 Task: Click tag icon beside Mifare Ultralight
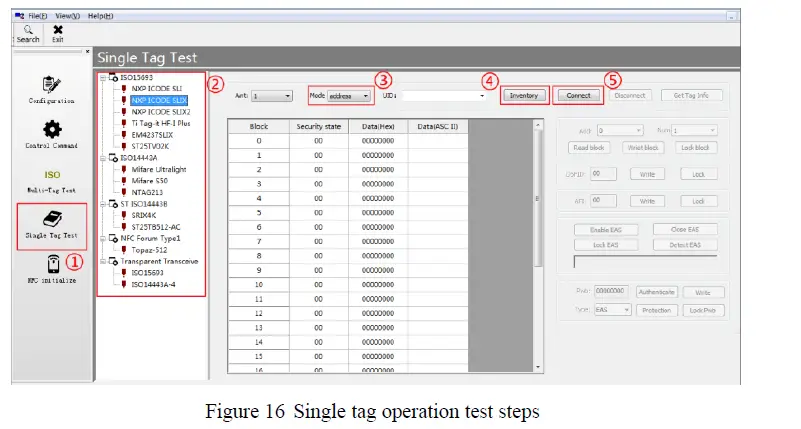click(123, 169)
